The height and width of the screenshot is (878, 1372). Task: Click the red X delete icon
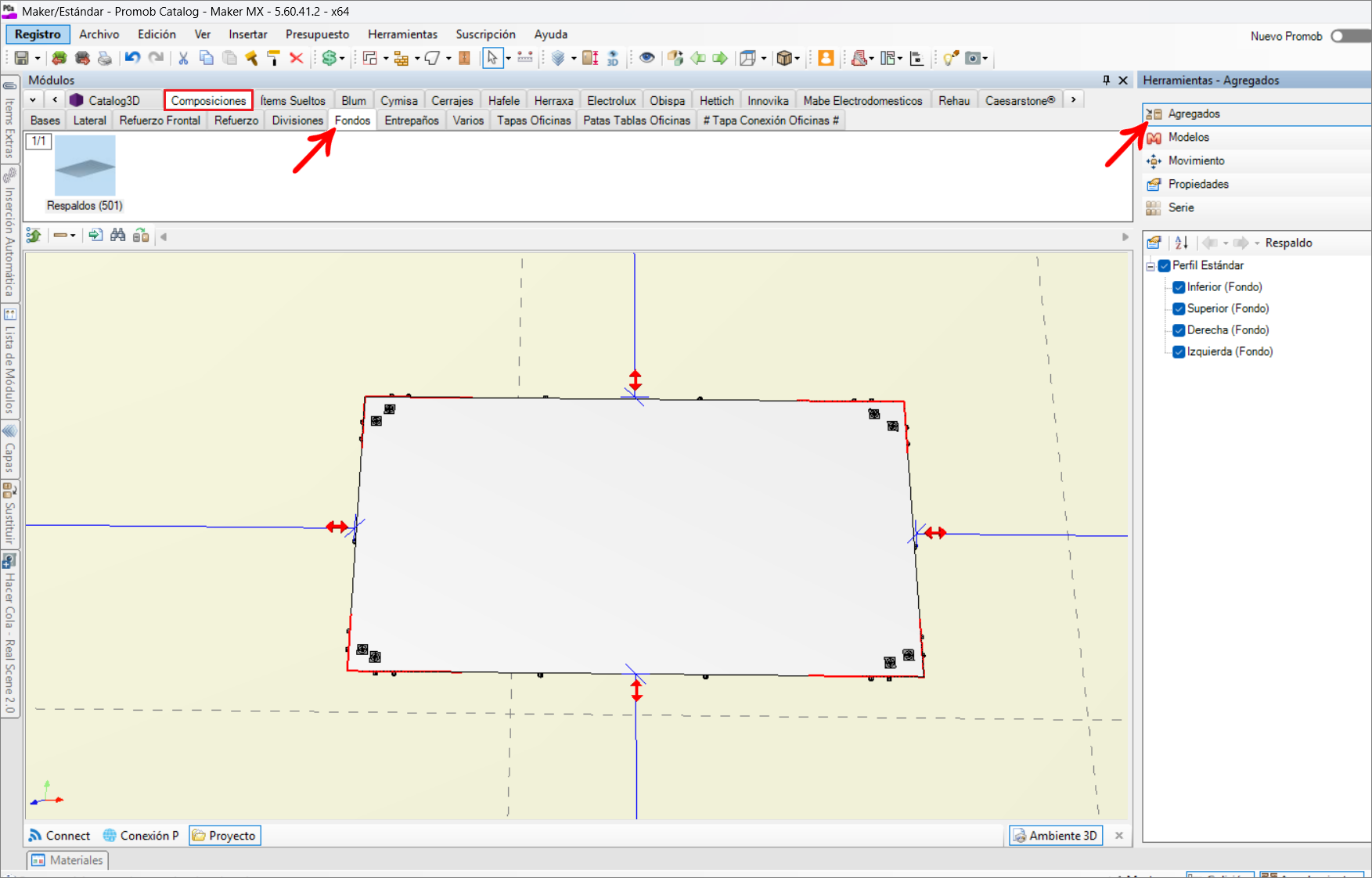click(x=296, y=58)
